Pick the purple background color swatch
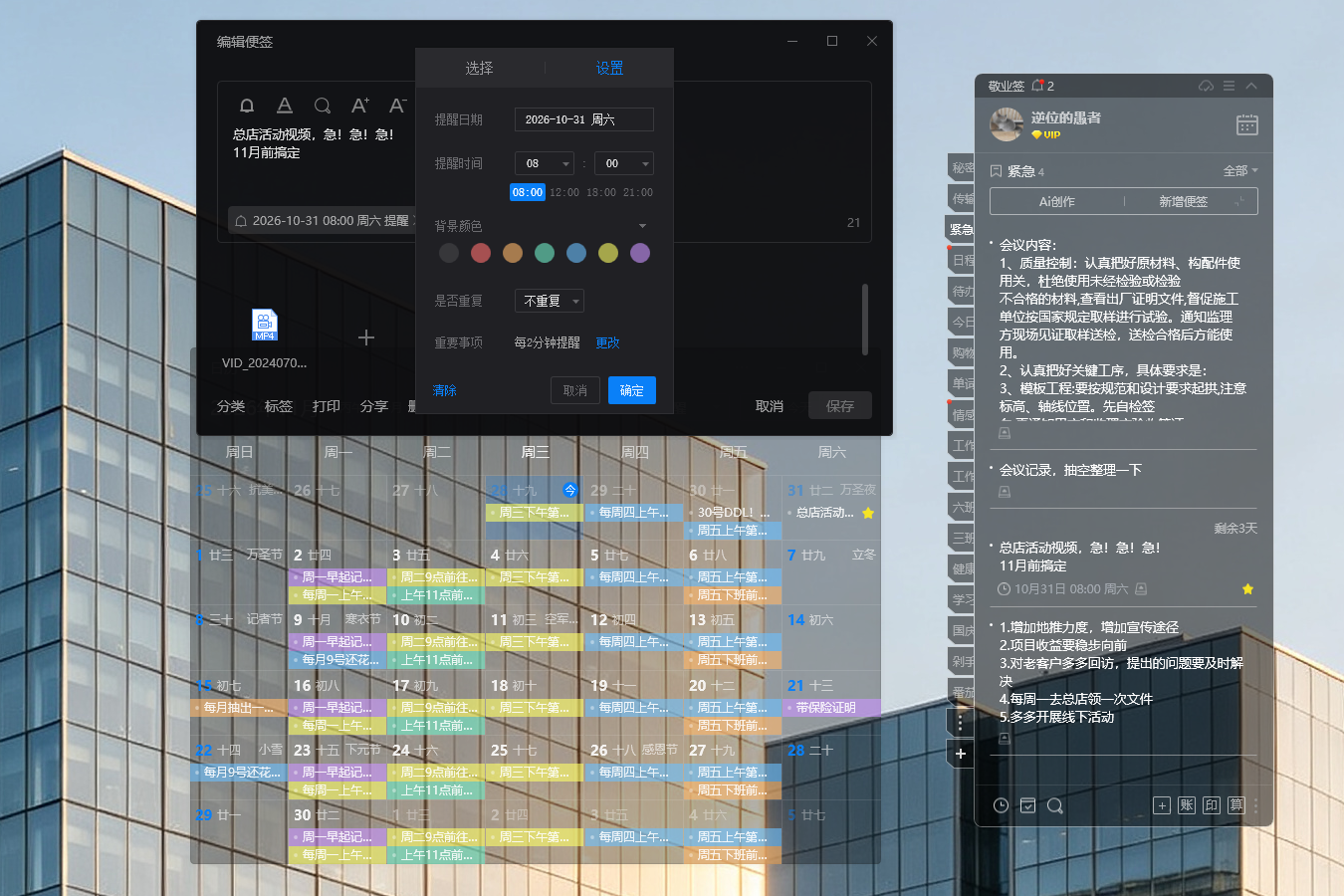 click(640, 253)
